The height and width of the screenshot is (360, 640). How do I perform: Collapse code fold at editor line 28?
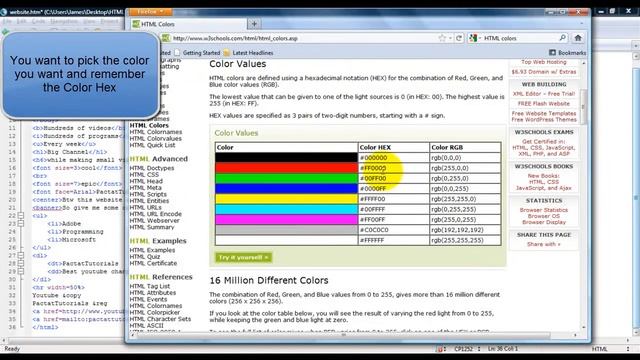point(21,263)
